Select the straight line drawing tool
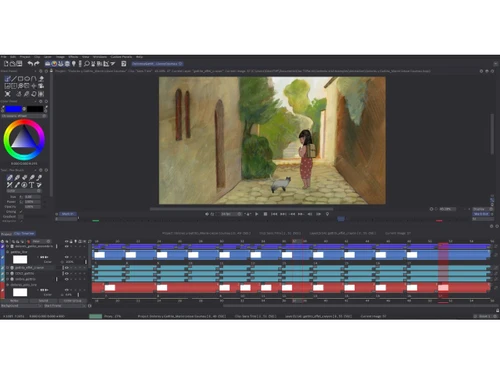Viewport: 500px width, 375px height. [14, 79]
